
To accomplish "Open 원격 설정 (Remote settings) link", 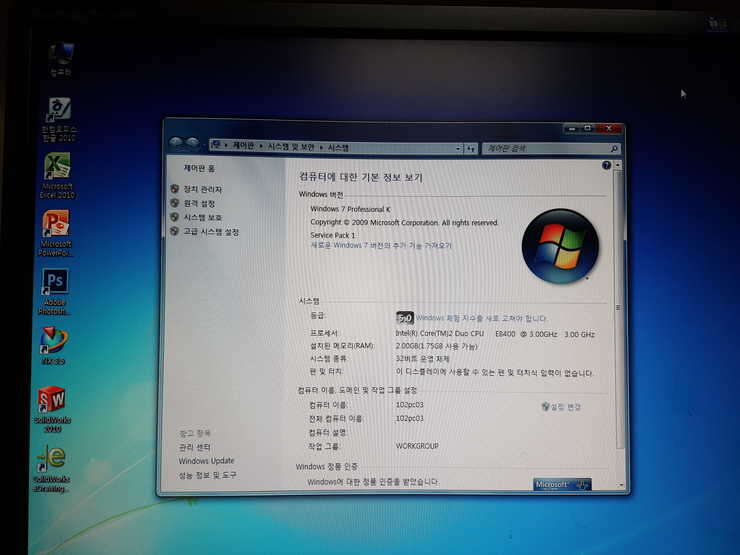I will (199, 203).
